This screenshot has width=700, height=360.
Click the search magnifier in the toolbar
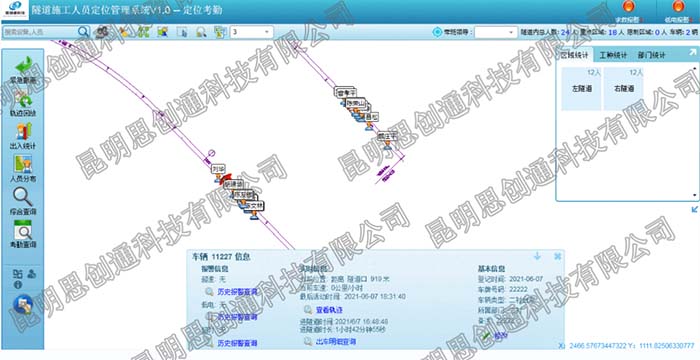click(83, 32)
